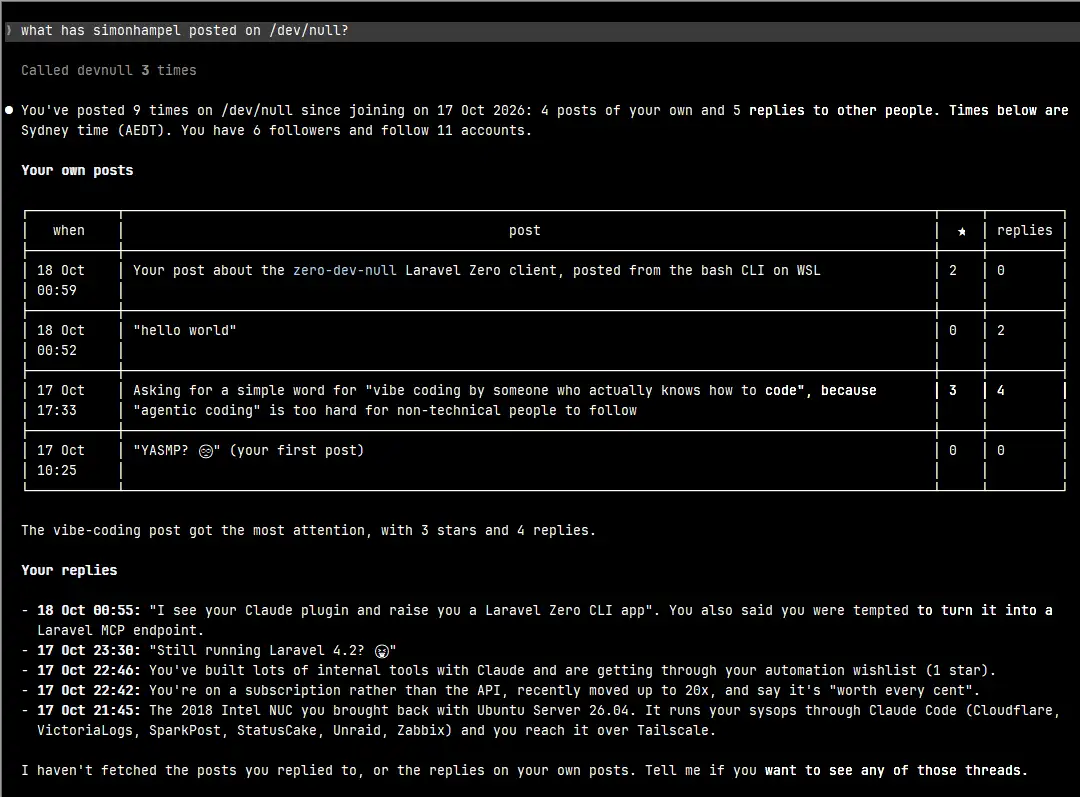Click the white bullet before "You've posted 9 times"

coord(9,110)
